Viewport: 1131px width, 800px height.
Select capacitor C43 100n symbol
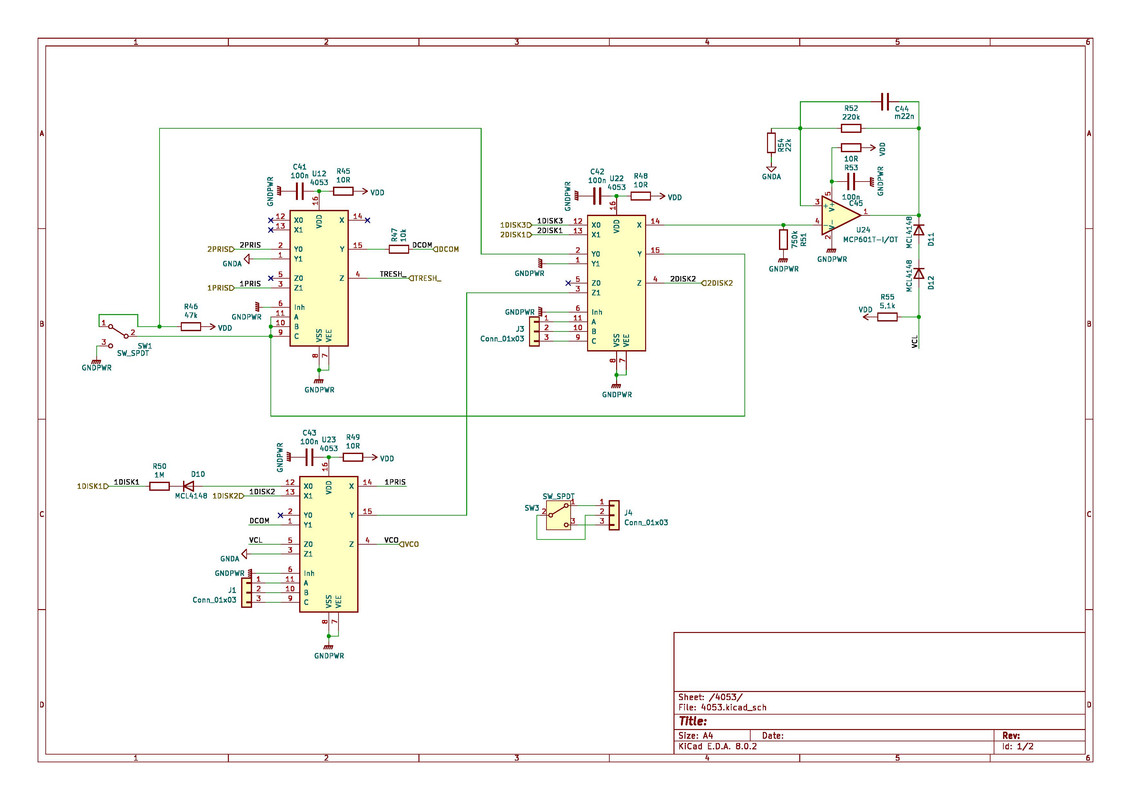(x=309, y=457)
